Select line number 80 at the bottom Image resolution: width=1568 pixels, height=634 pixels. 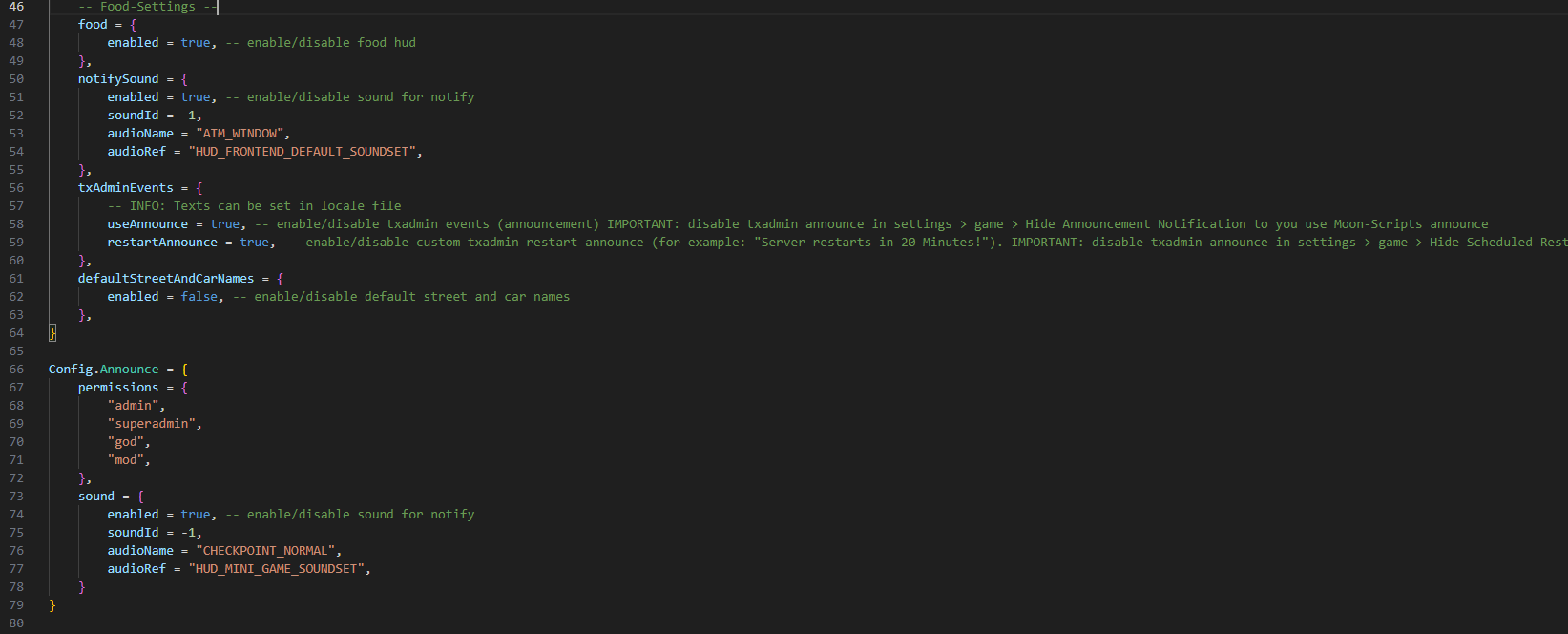click(16, 623)
